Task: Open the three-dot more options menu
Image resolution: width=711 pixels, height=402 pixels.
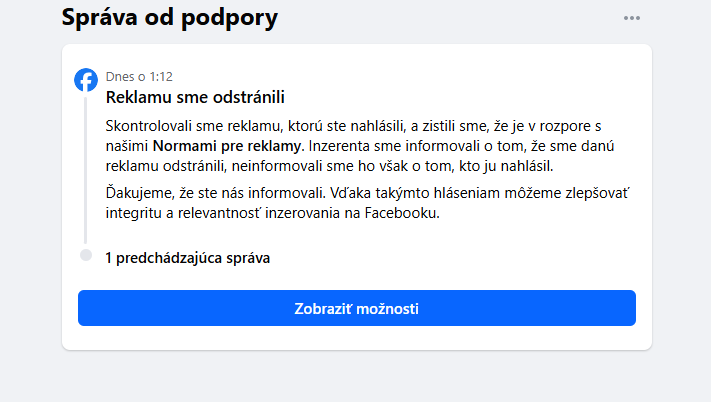Action: [x=631, y=18]
